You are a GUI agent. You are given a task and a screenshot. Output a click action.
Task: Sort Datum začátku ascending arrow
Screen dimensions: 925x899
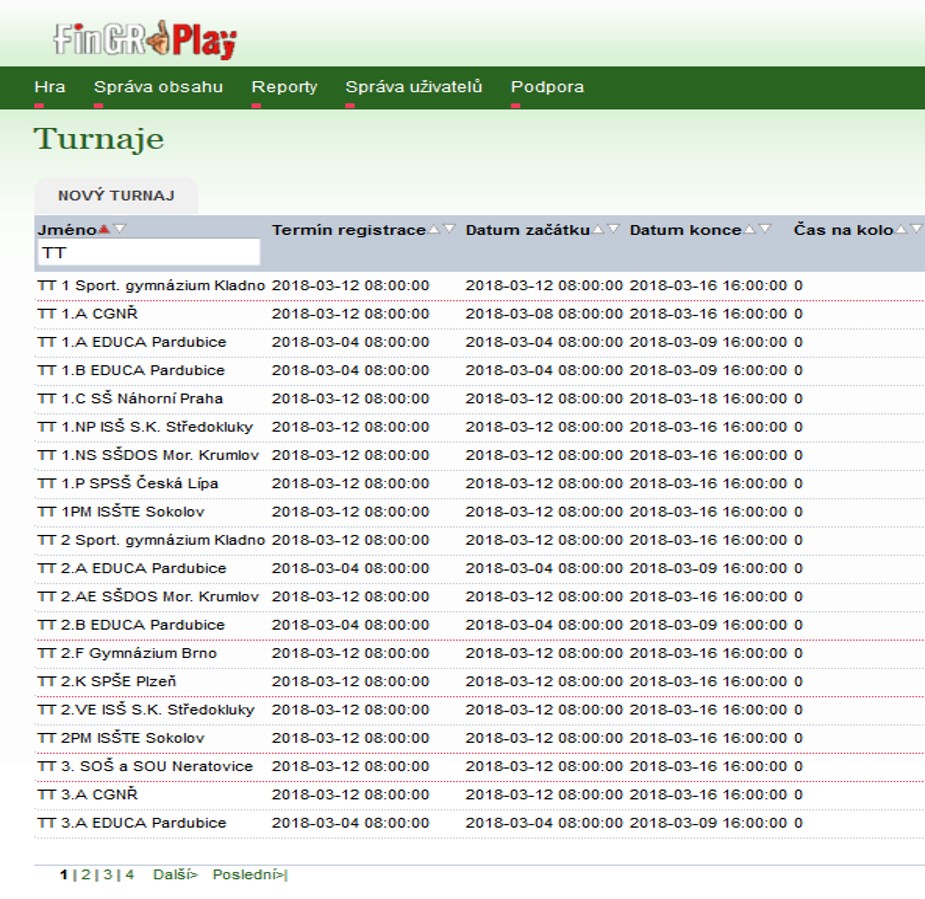pos(598,229)
